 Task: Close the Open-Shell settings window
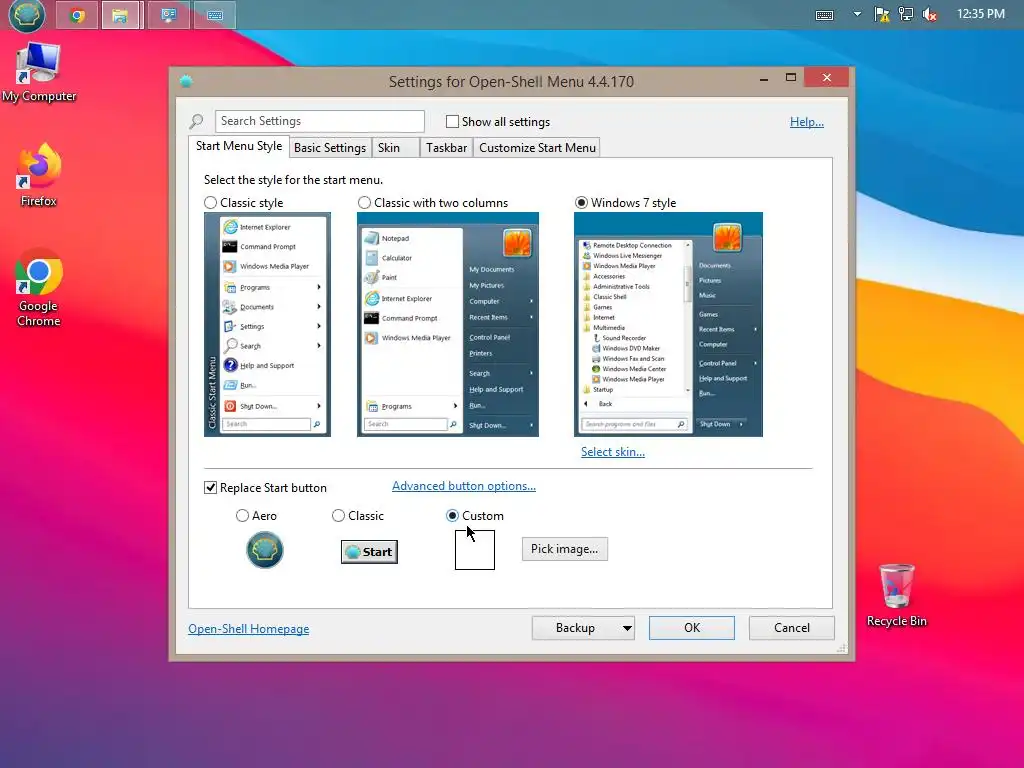pyautogui.click(x=827, y=78)
